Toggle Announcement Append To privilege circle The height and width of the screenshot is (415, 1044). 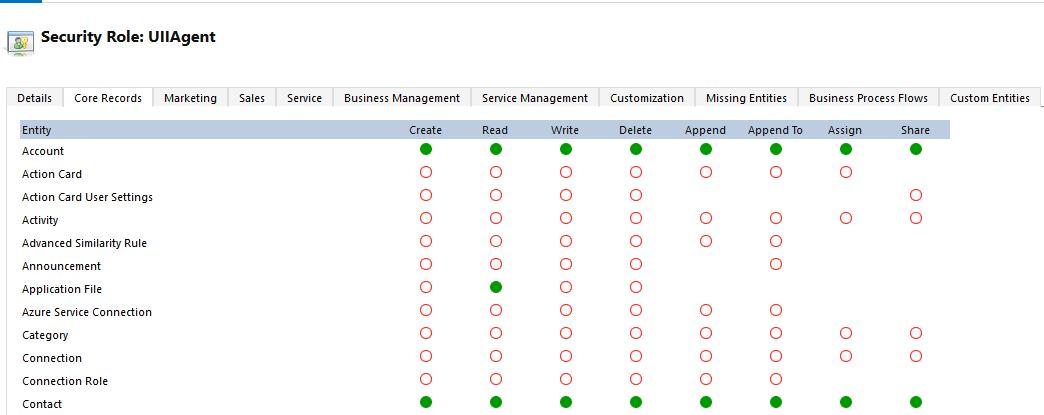pos(776,264)
